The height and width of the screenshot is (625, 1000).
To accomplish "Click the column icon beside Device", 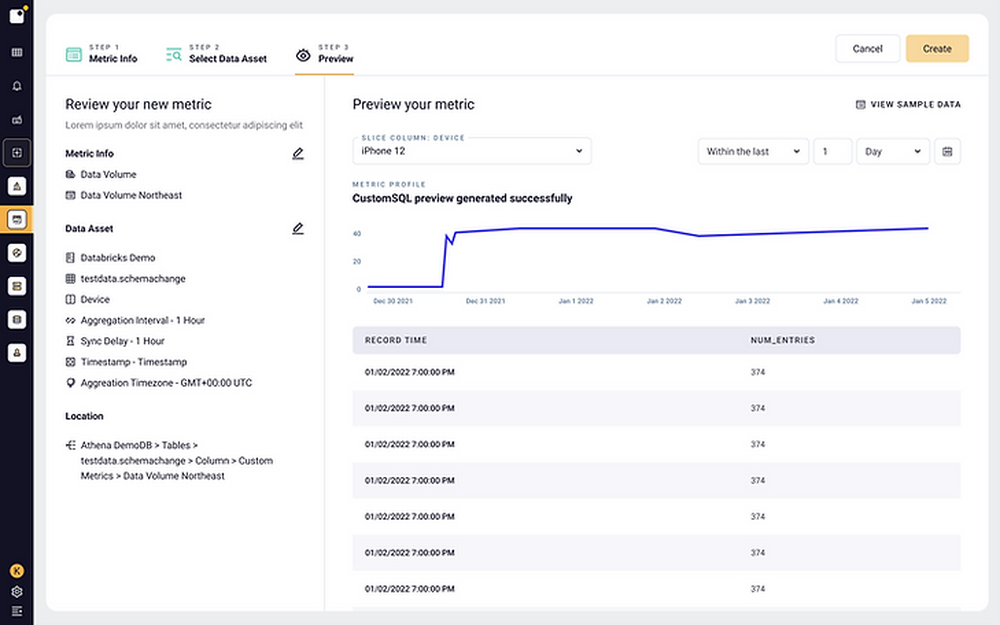I will [x=70, y=300].
